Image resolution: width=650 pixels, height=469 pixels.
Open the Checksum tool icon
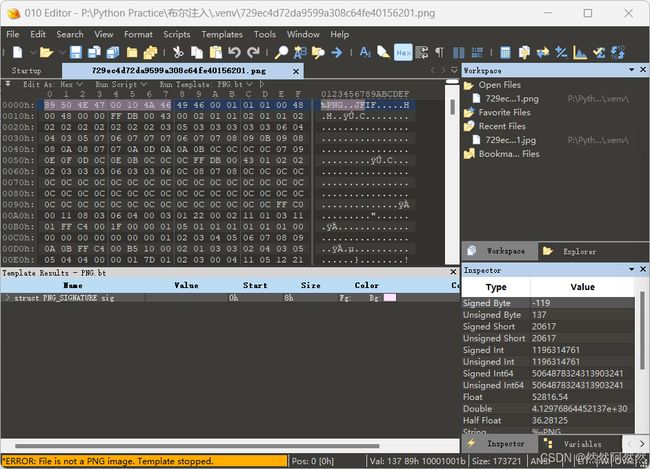(599, 52)
